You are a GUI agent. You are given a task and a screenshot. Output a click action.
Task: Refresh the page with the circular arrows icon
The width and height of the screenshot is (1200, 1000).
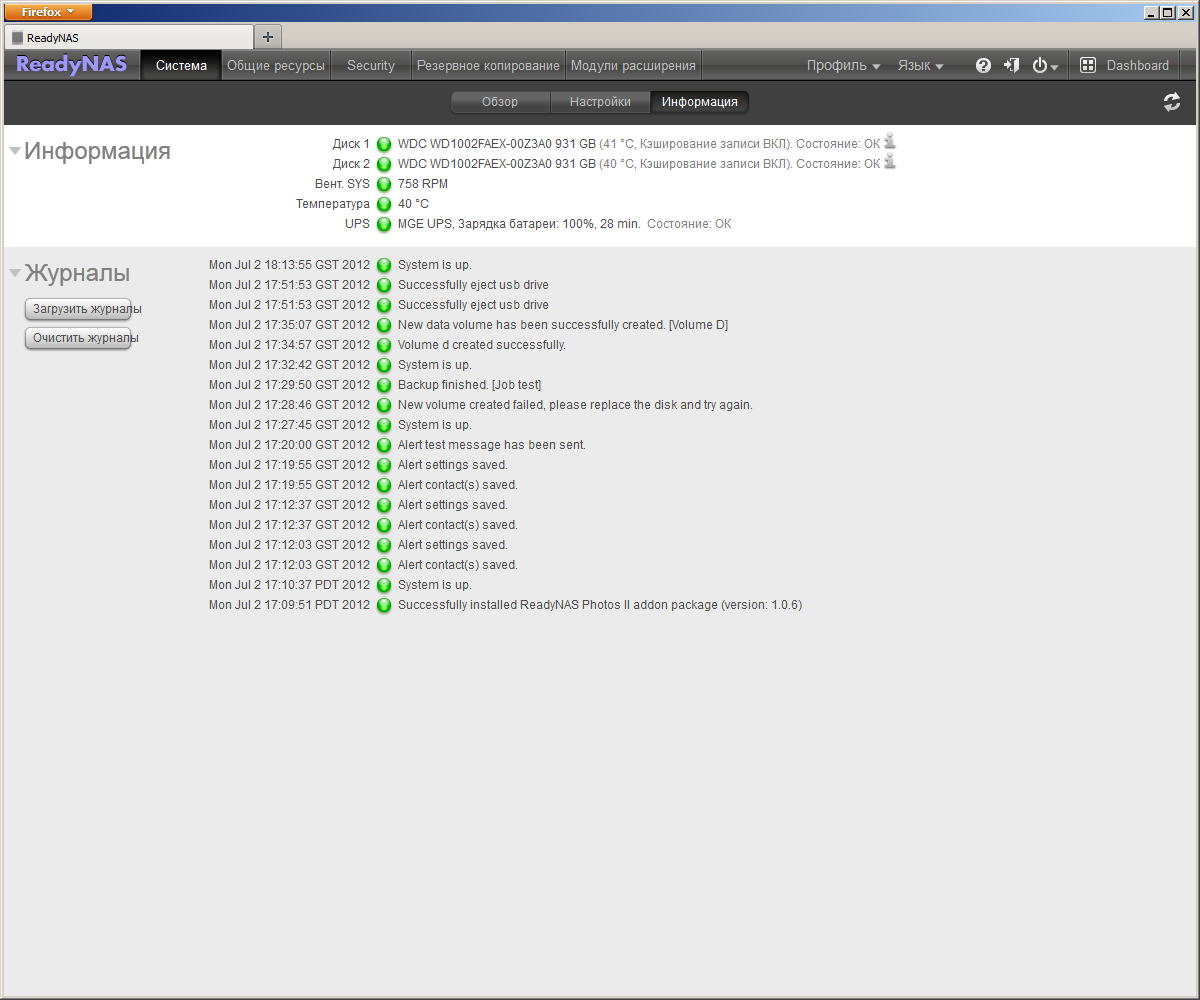(1172, 101)
